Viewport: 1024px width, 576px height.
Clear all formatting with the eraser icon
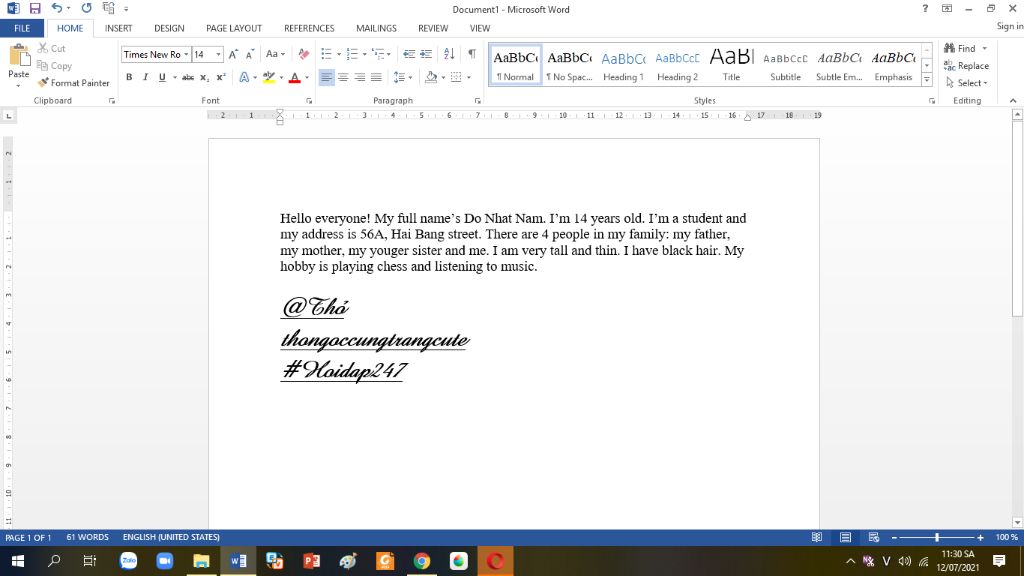coord(304,54)
